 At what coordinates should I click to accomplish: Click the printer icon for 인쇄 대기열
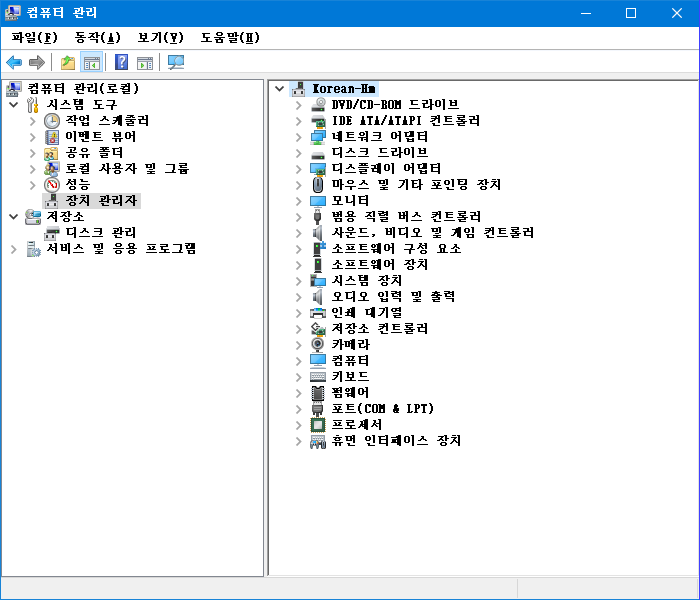pyautogui.click(x=318, y=313)
